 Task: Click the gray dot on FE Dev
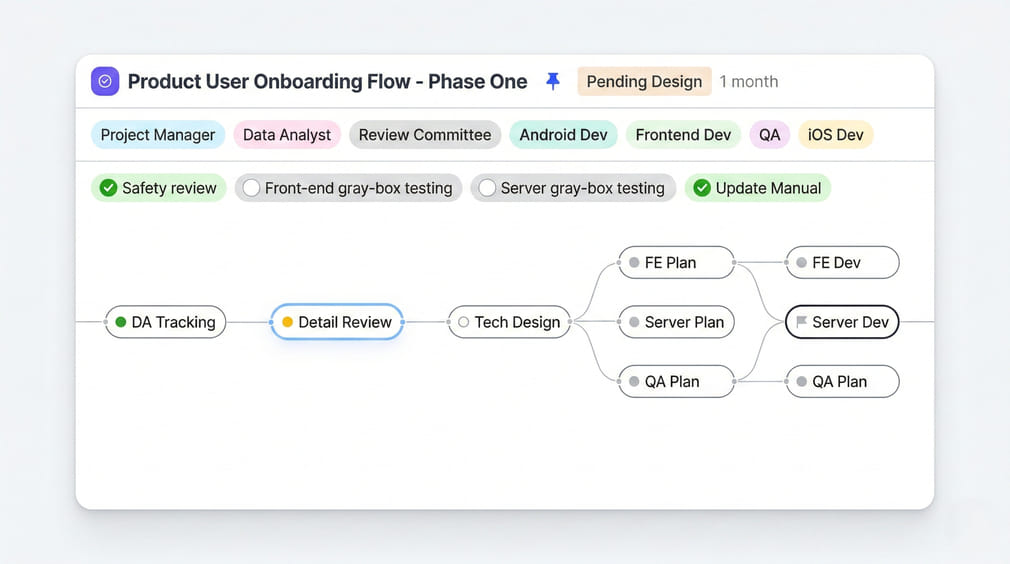[801, 263]
